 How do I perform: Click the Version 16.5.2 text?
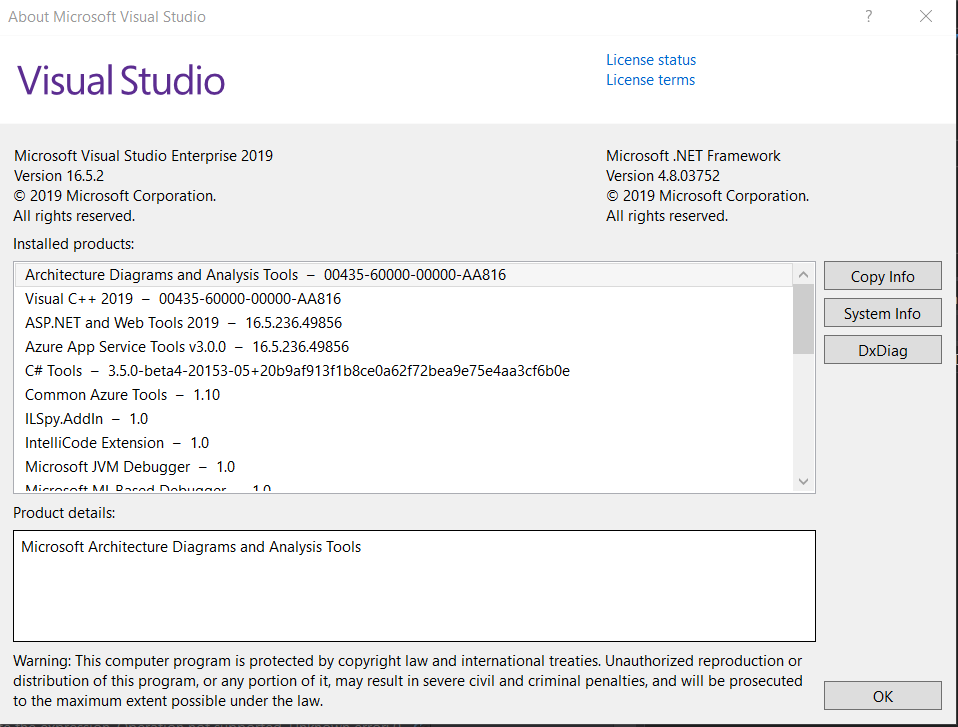59,176
